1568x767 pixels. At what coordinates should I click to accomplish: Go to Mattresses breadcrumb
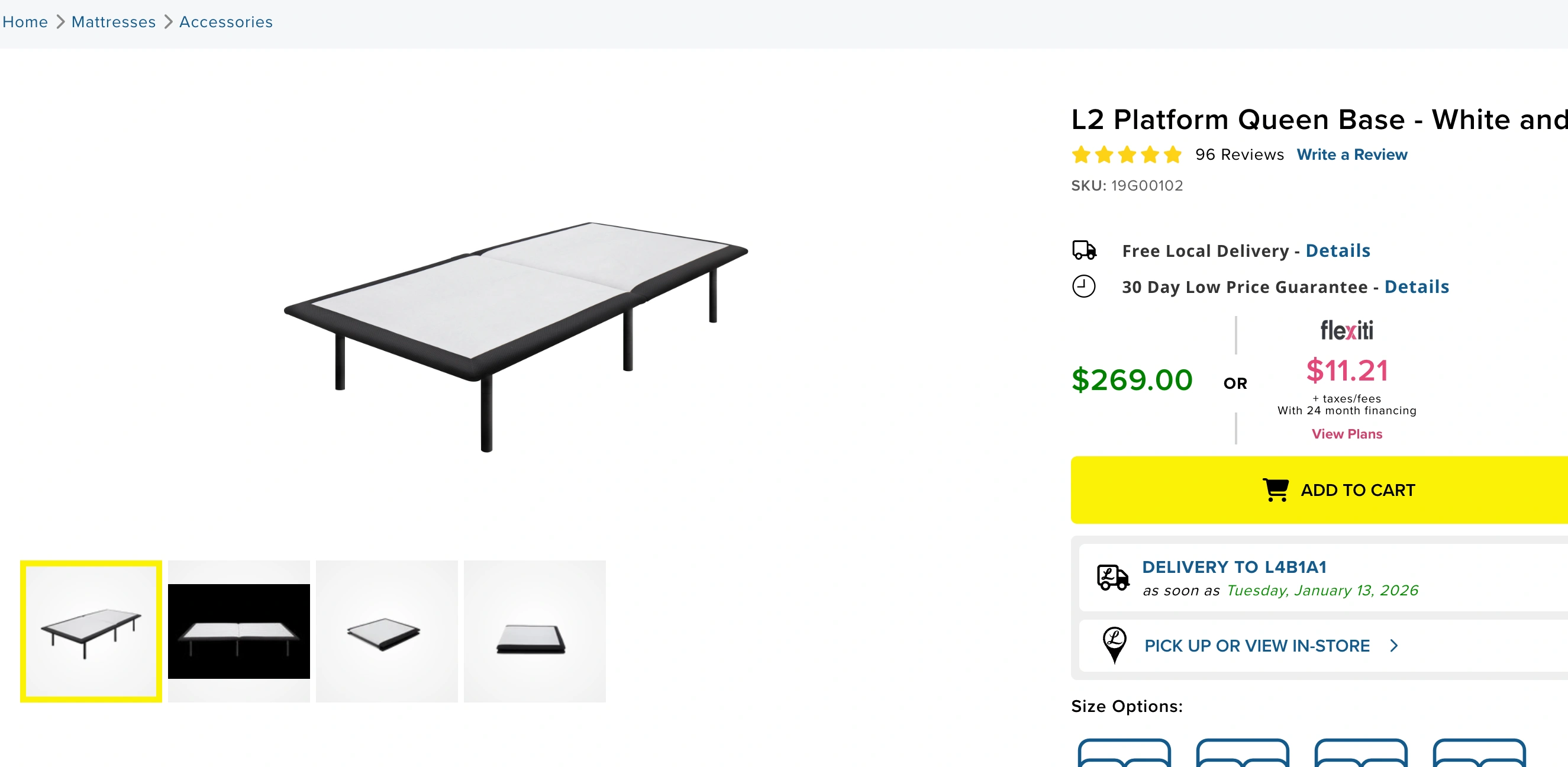113,22
